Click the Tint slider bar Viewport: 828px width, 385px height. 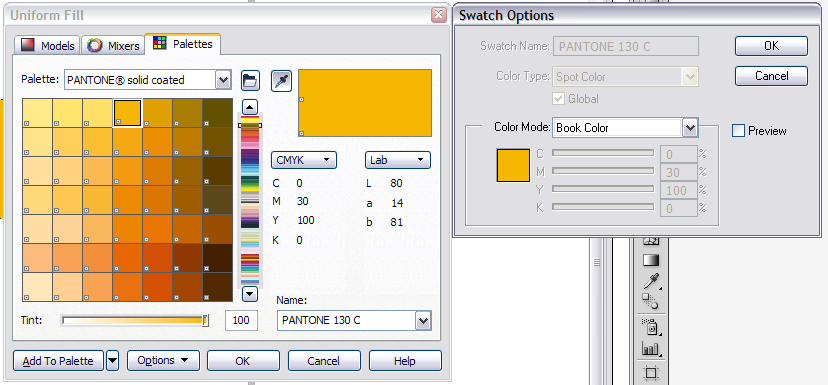tap(135, 320)
